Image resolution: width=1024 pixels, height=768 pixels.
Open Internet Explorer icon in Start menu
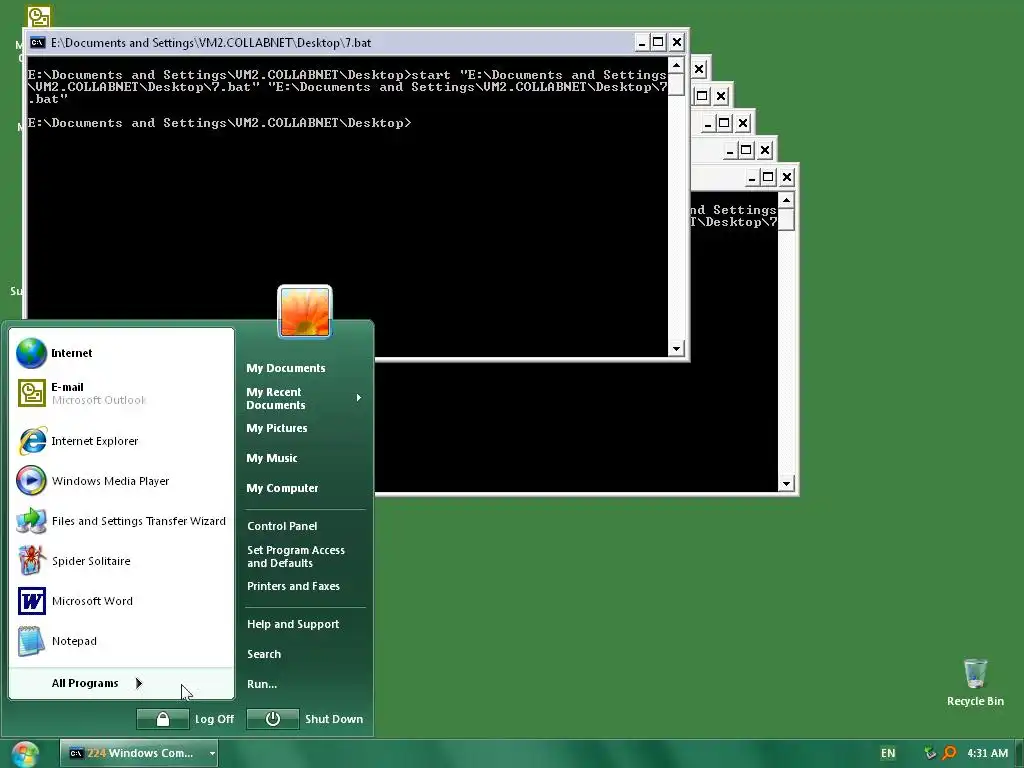coord(31,441)
